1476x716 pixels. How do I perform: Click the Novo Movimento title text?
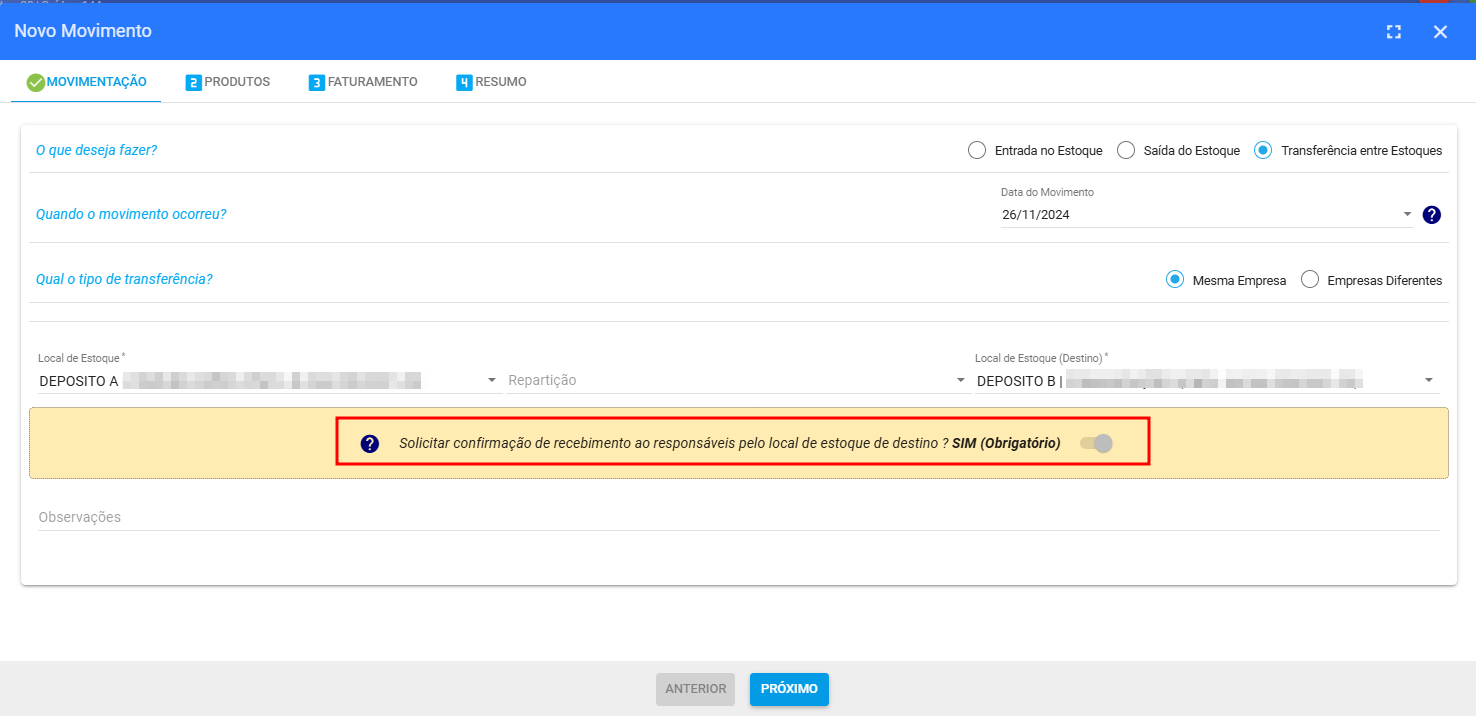pos(83,31)
